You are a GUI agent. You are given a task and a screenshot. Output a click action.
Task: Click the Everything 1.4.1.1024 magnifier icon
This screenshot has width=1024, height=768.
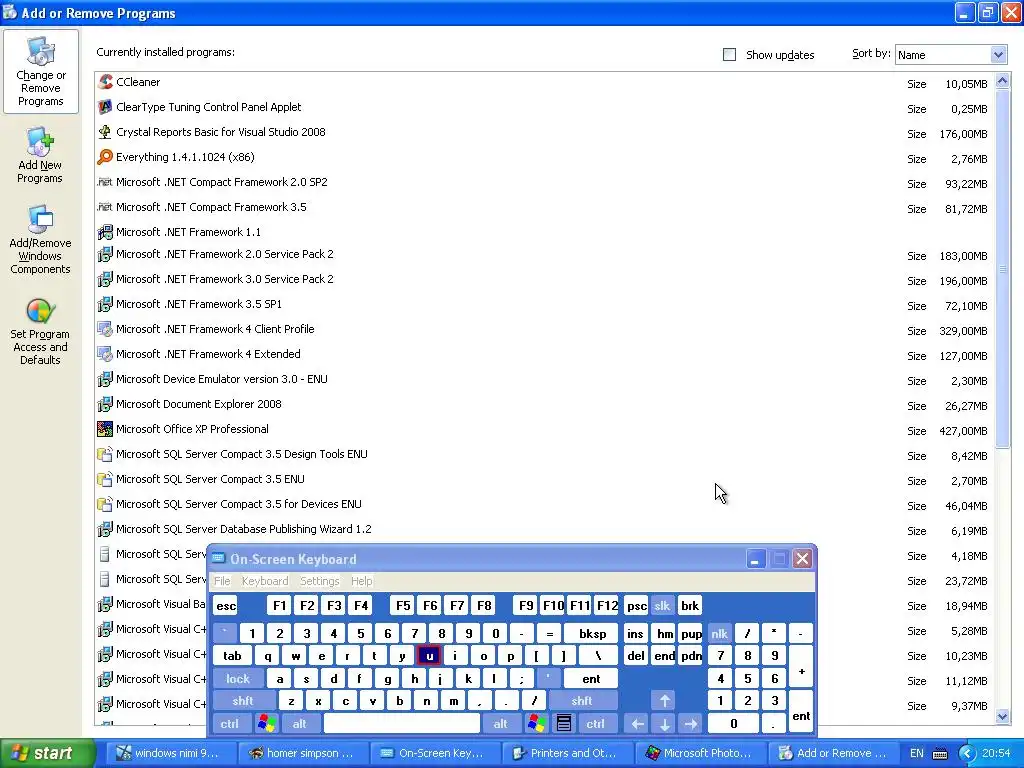(104, 157)
